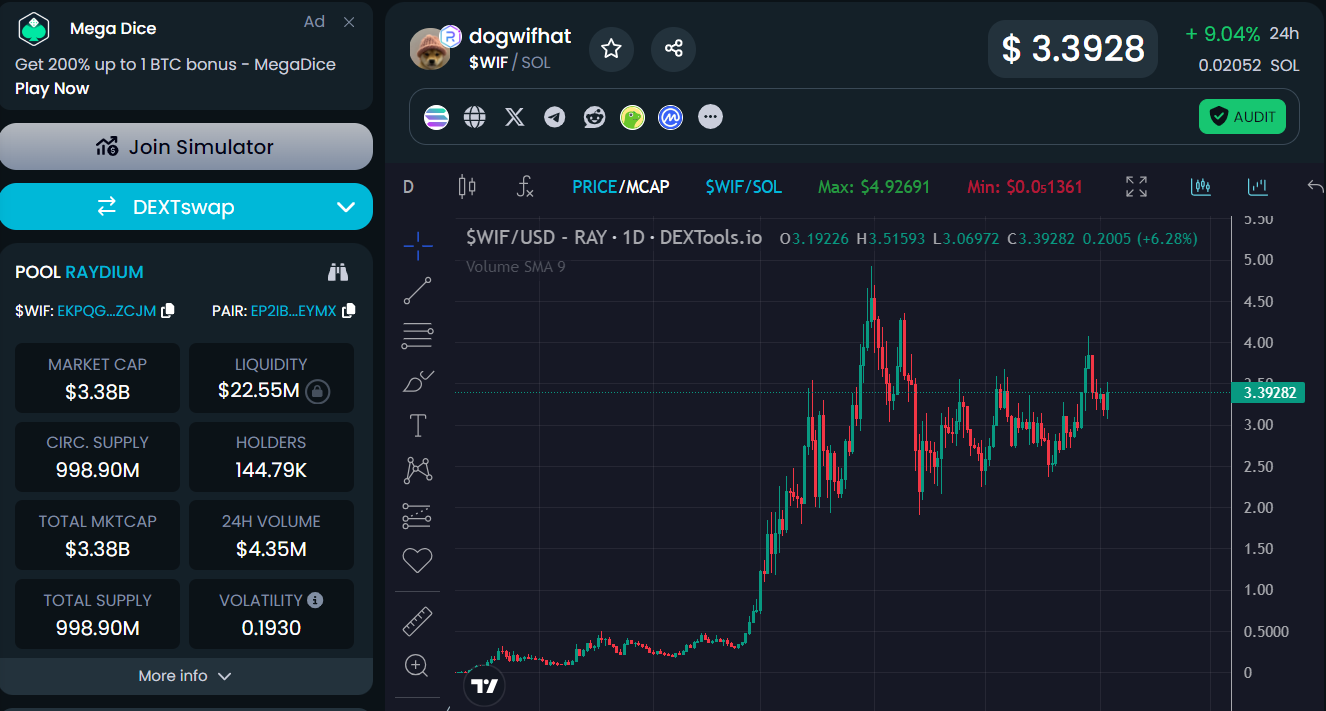Select the zoom in tool
This screenshot has height=711, width=1326.
(417, 665)
